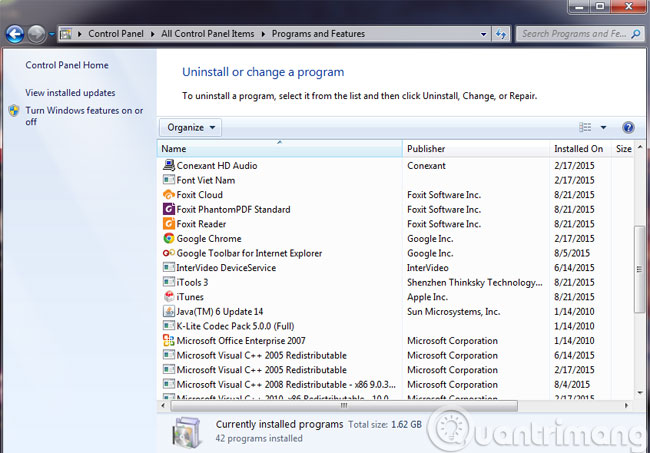This screenshot has width=650, height=453.
Task: Select Foxit PhantomPDF Standard name
Action: coord(233,209)
